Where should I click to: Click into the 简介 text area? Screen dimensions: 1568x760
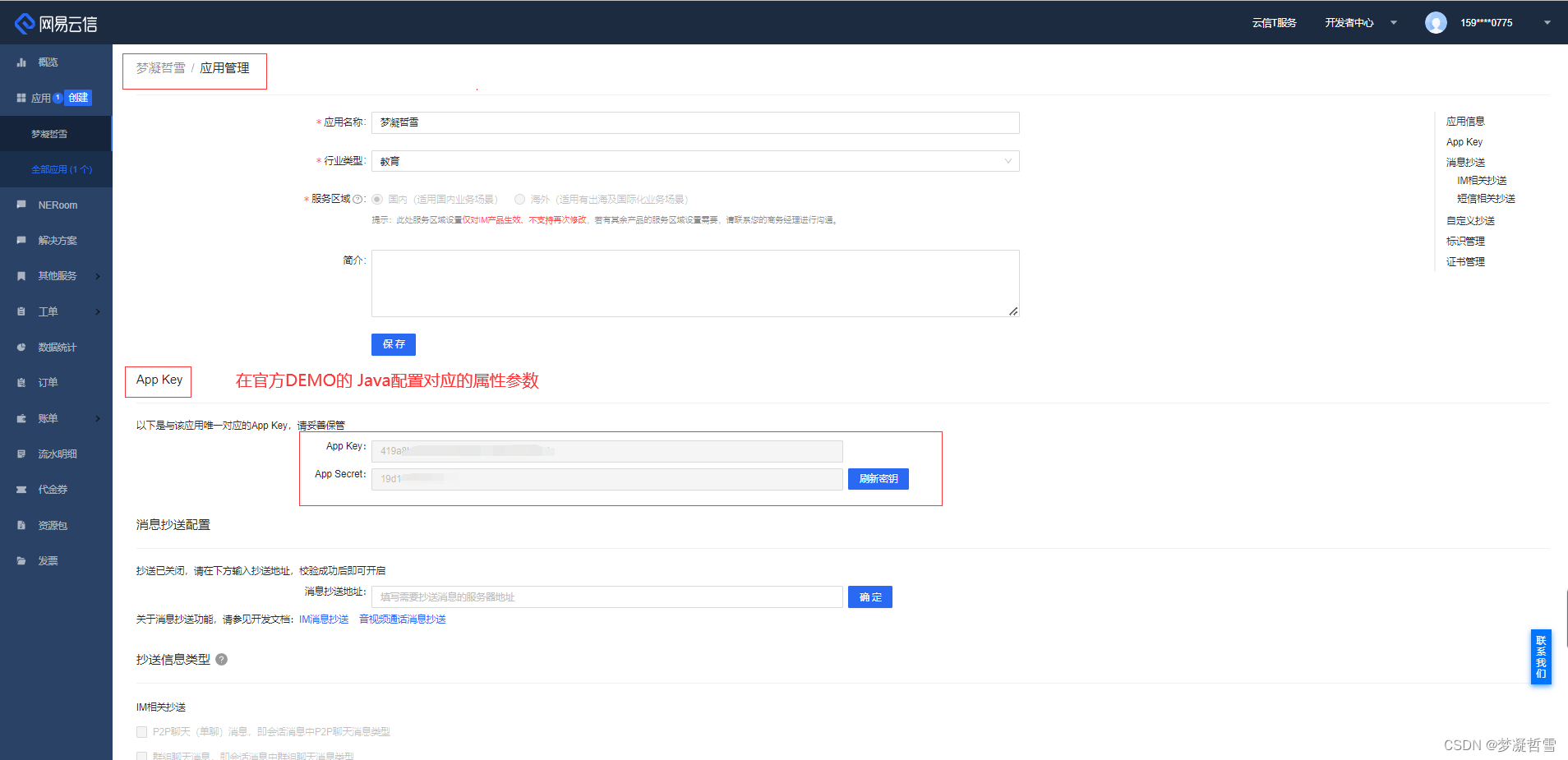695,283
